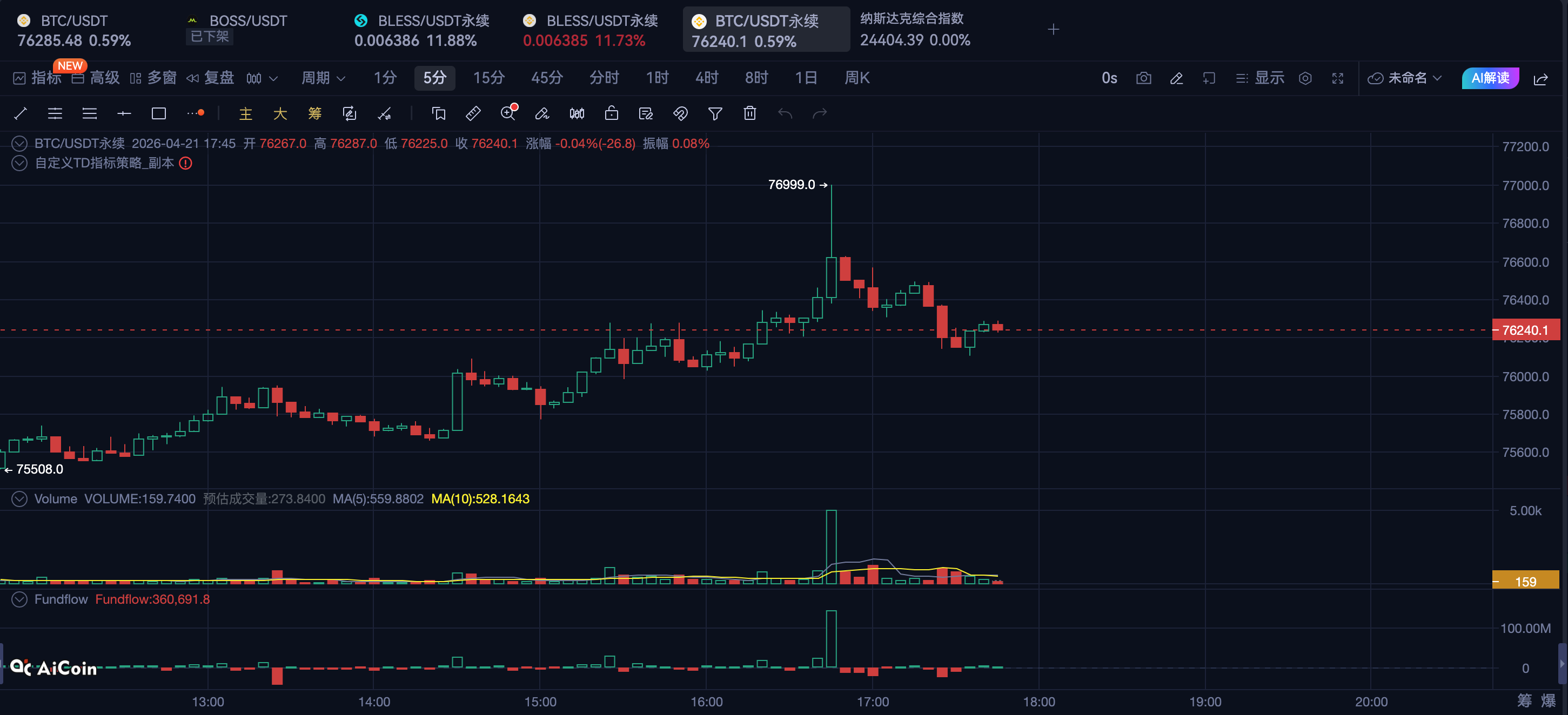Image resolution: width=1568 pixels, height=715 pixels.
Task: Collapse the Volume indicator panel
Action: pyautogui.click(x=19, y=498)
